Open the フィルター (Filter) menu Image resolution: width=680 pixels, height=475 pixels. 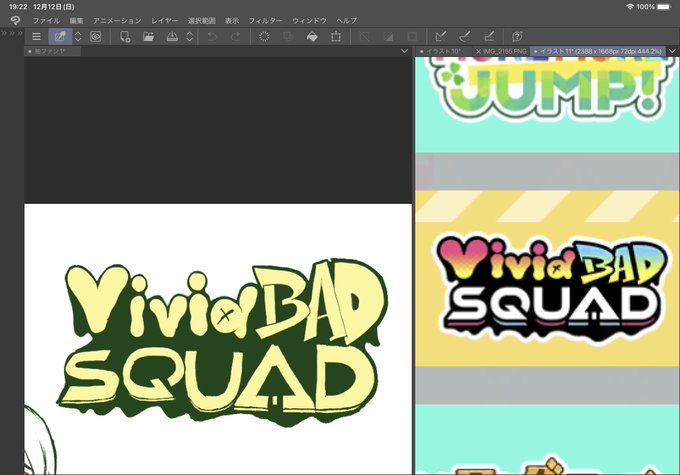pyautogui.click(x=265, y=20)
